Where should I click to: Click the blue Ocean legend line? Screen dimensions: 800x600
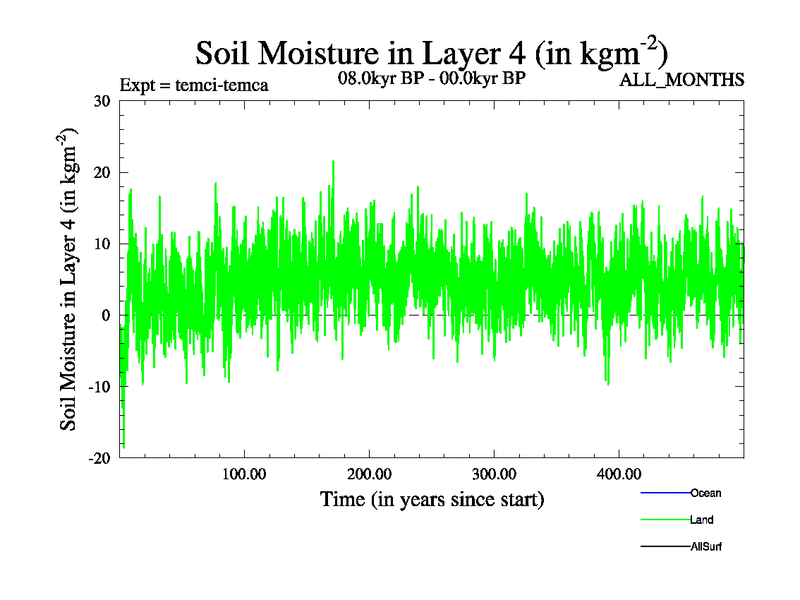click(665, 493)
